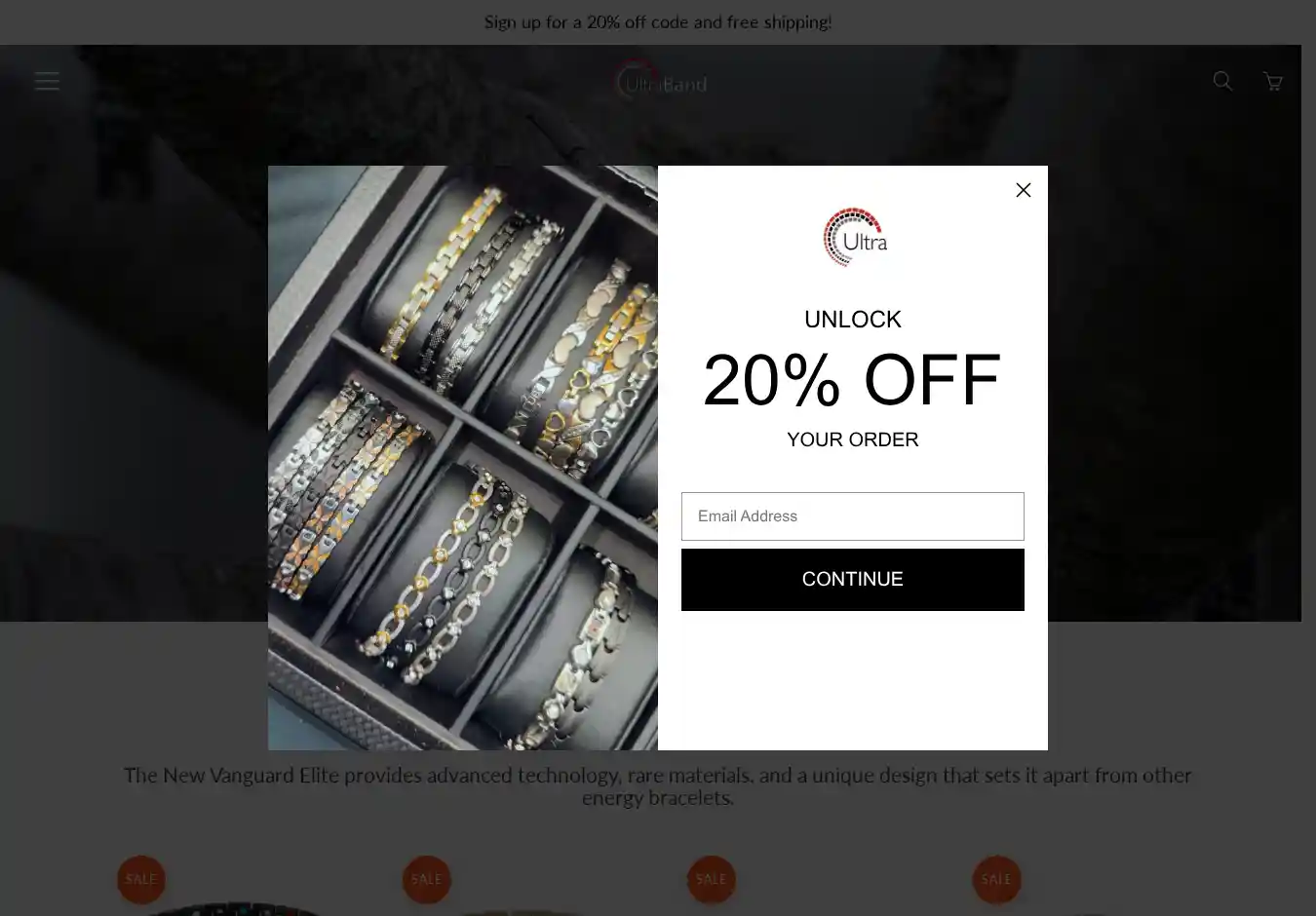The width and height of the screenshot is (1316, 916).
Task: Open the shopping cart icon
Action: (1273, 82)
